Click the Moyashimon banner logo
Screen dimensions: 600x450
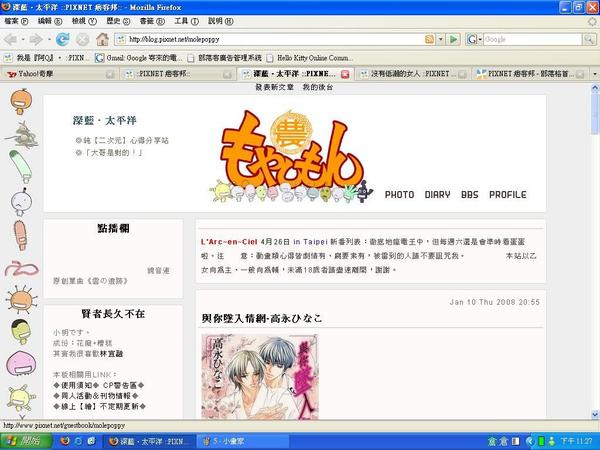click(291, 155)
